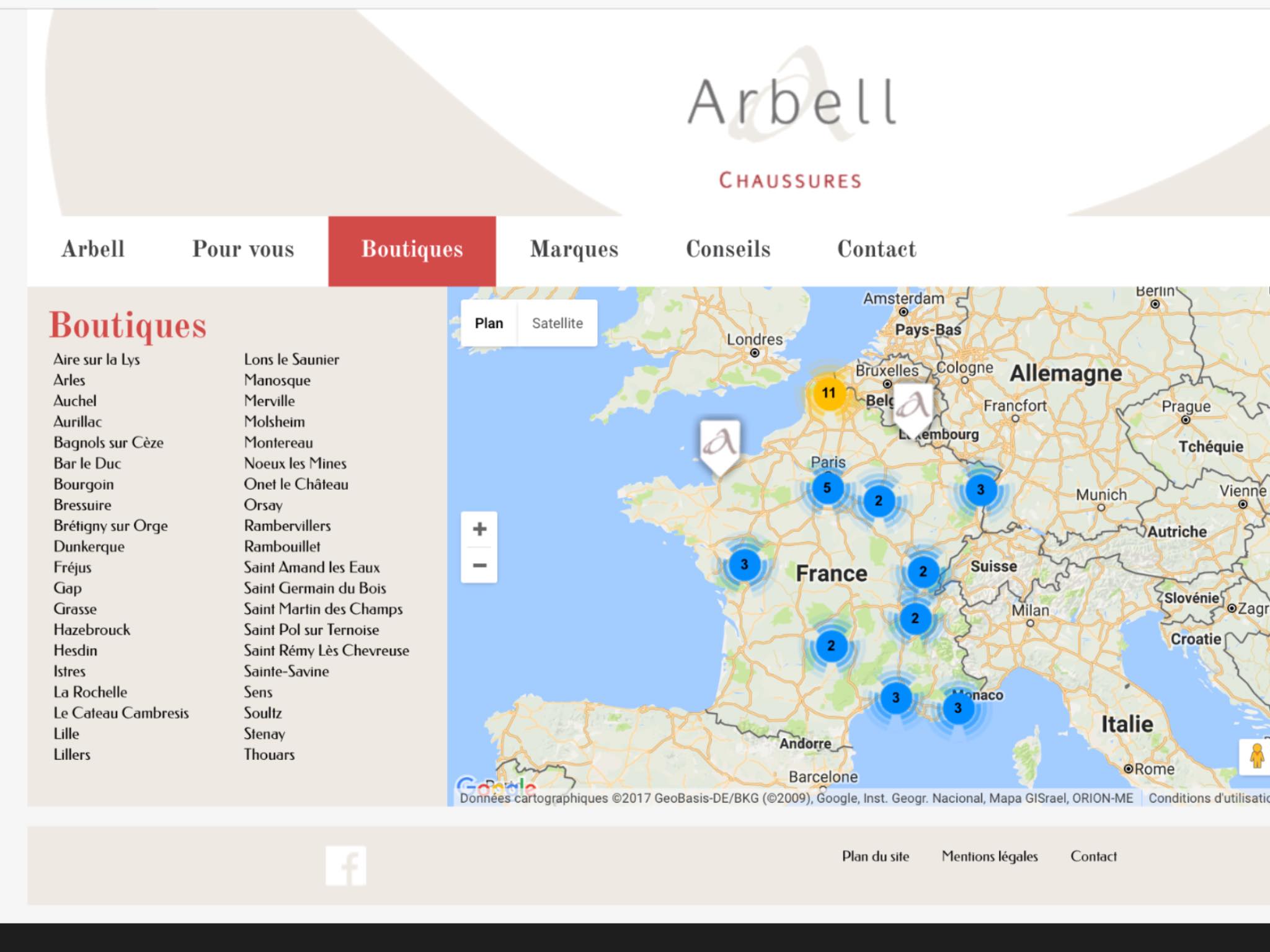
Task: Select the Saint Amand les Eaux boutique
Action: tap(311, 568)
